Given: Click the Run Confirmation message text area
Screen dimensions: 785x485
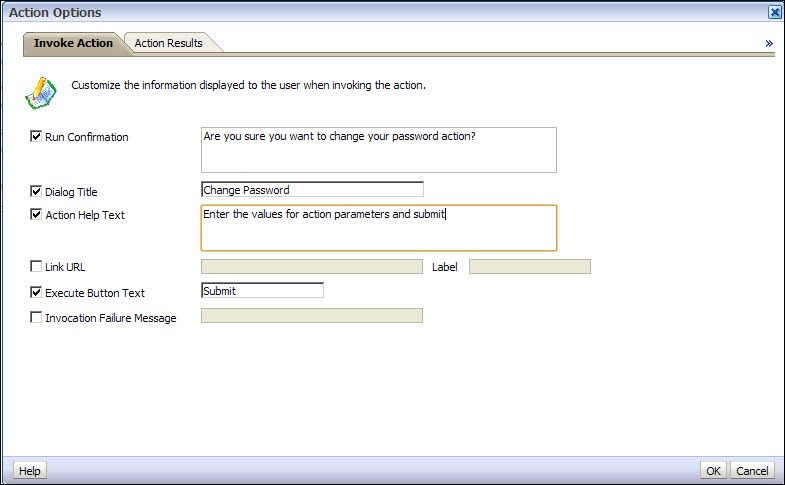Looking at the screenshot, I should (x=378, y=150).
